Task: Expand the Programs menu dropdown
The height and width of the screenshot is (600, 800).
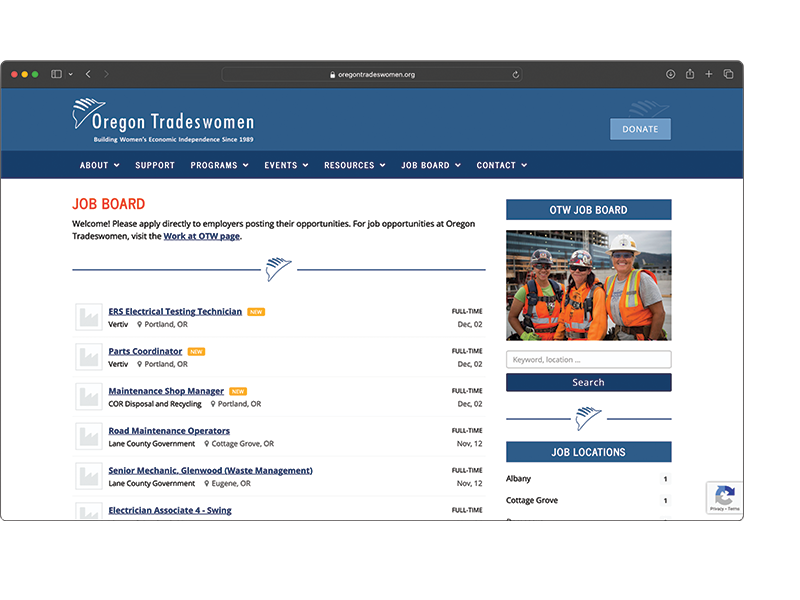Action: pyautogui.click(x=219, y=165)
